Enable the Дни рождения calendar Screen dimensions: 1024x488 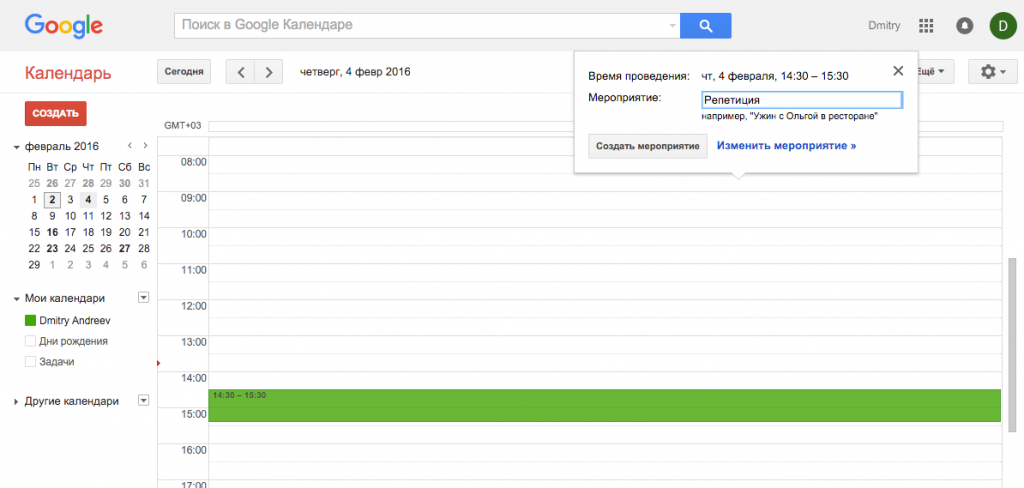click(30, 341)
